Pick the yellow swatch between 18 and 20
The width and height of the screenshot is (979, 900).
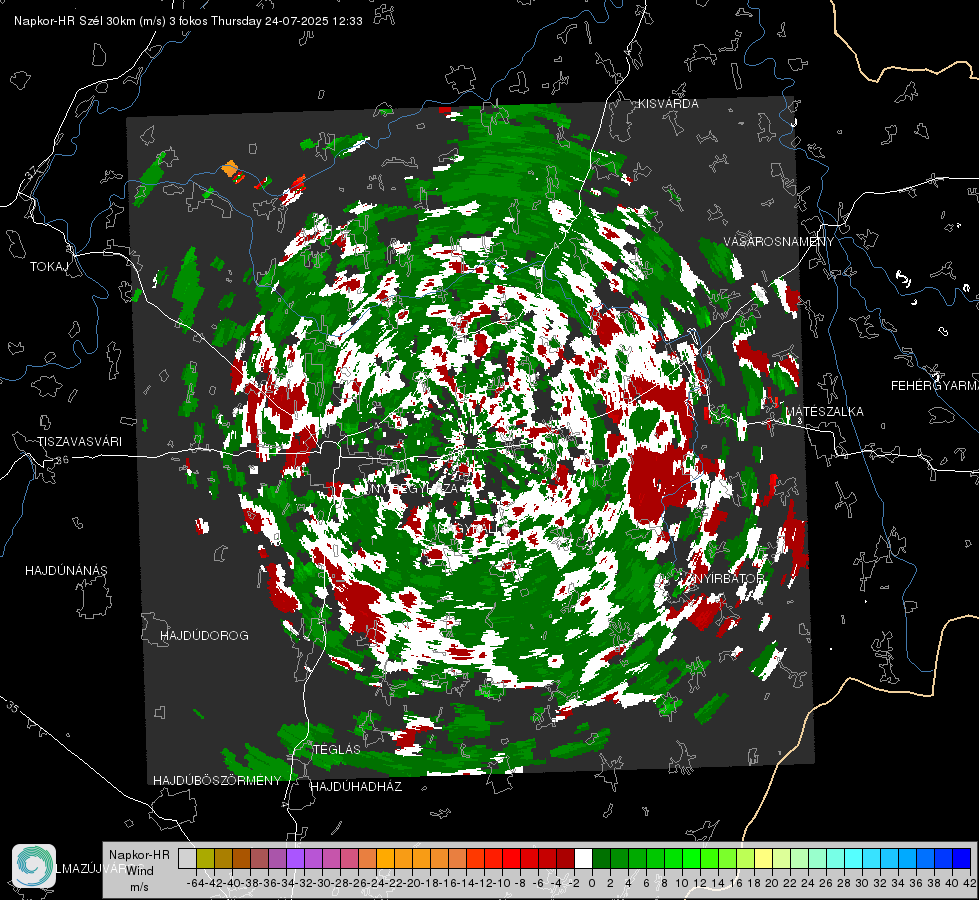[x=764, y=858]
